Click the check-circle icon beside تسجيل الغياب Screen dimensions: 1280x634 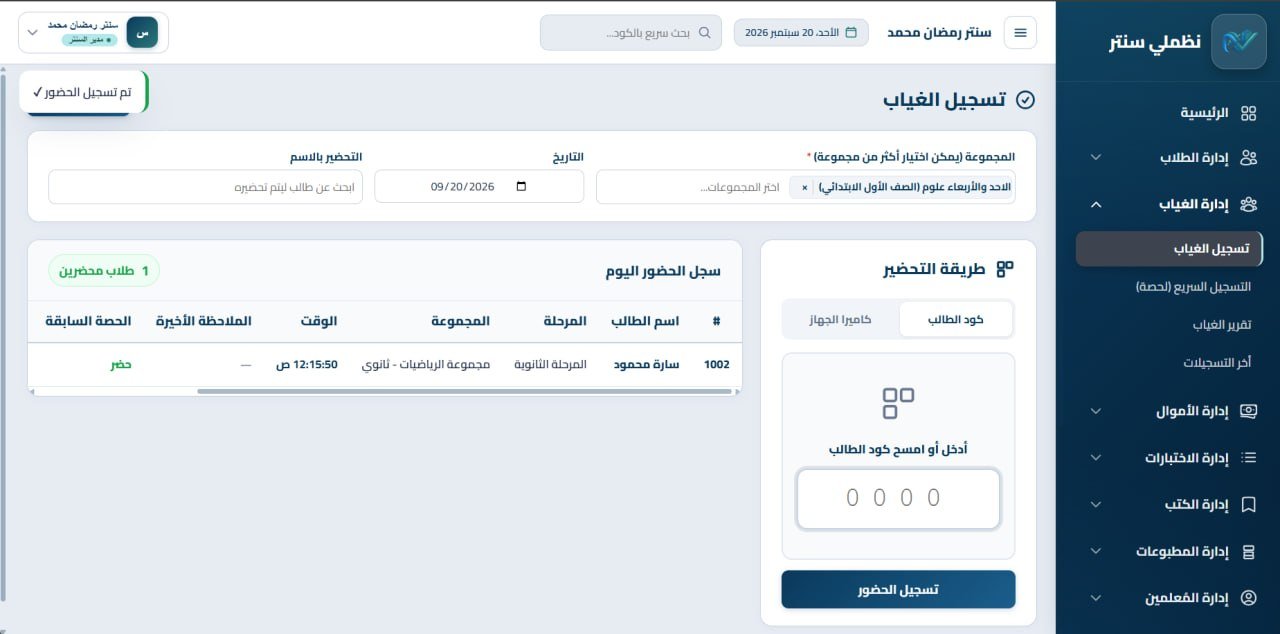click(x=1025, y=100)
